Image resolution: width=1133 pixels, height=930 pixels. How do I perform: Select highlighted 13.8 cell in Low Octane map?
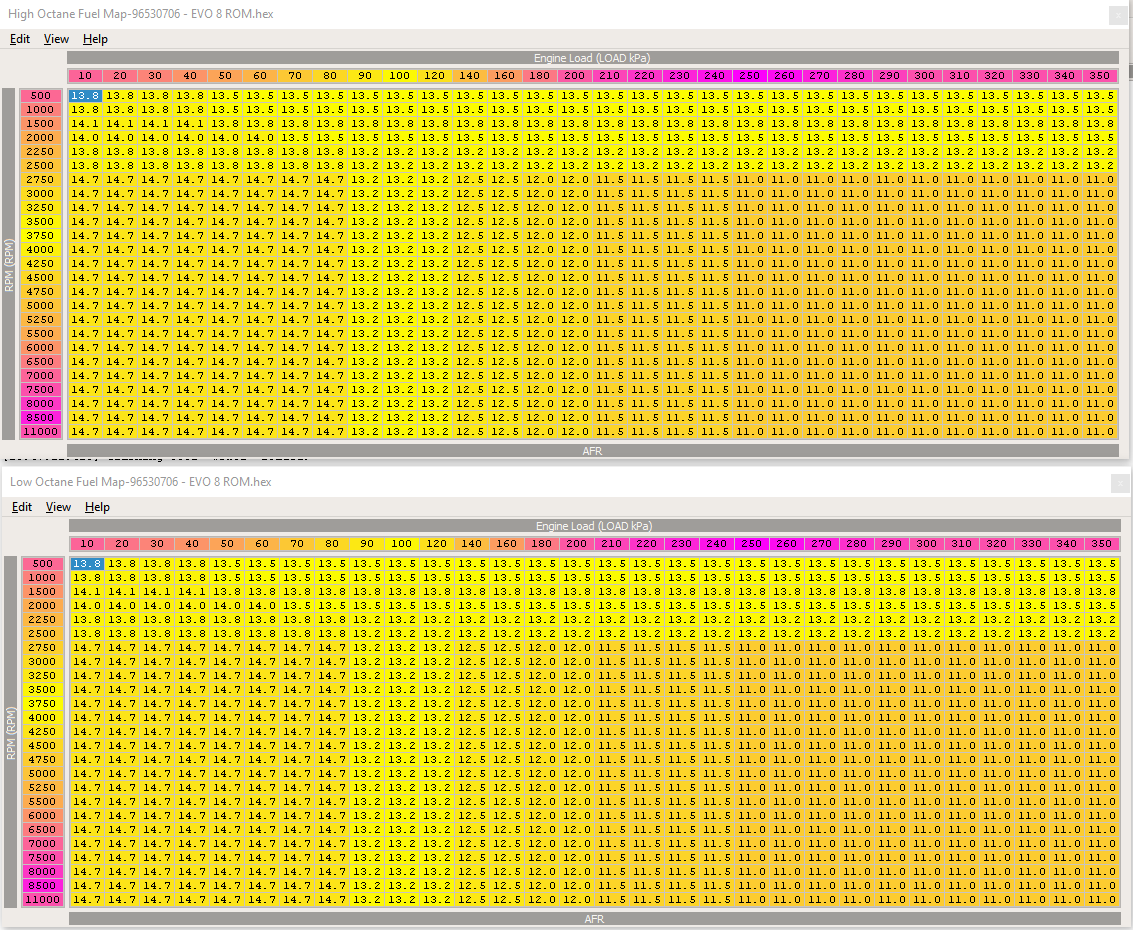(87, 563)
